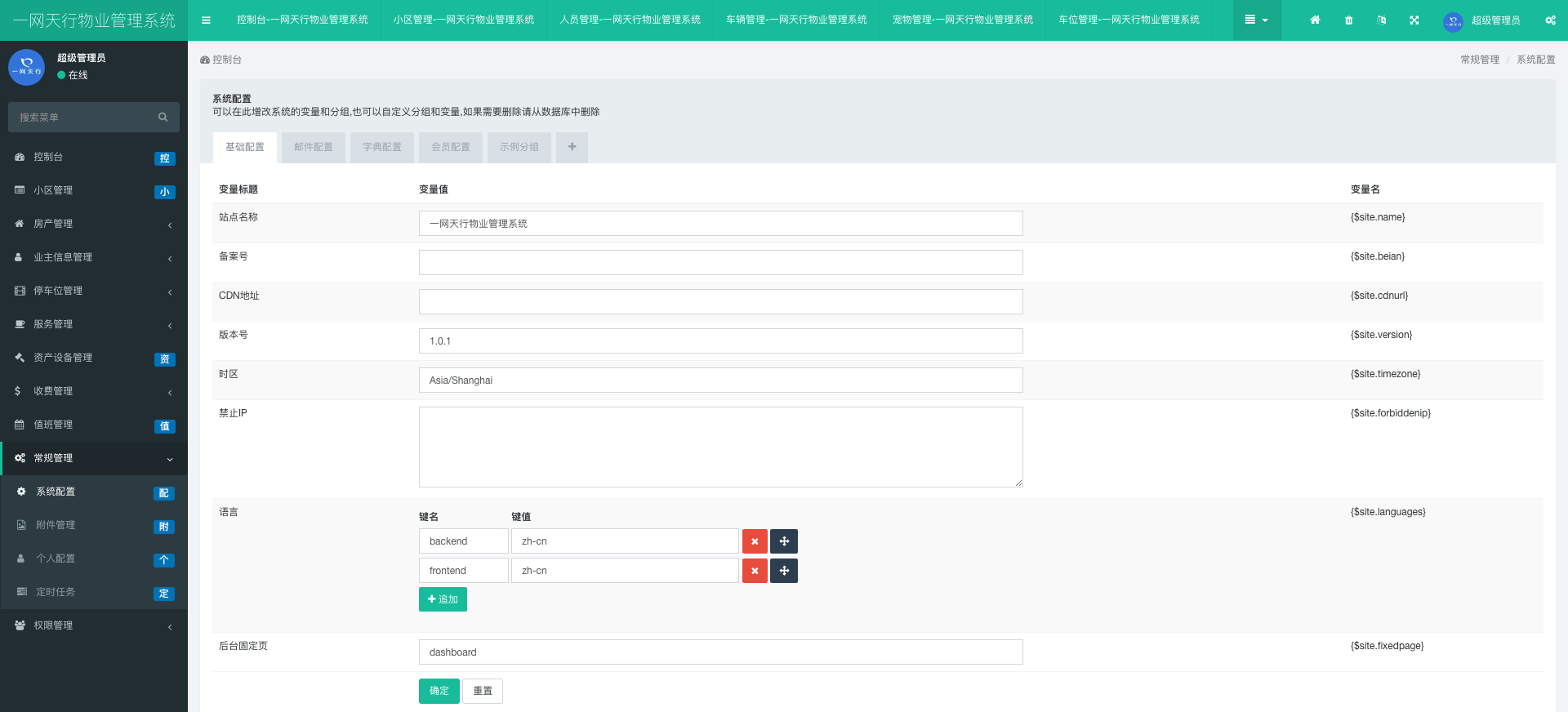Viewport: 1568px width, 712px height.
Task: Click the plus tab to add a group
Action: [x=572, y=148]
